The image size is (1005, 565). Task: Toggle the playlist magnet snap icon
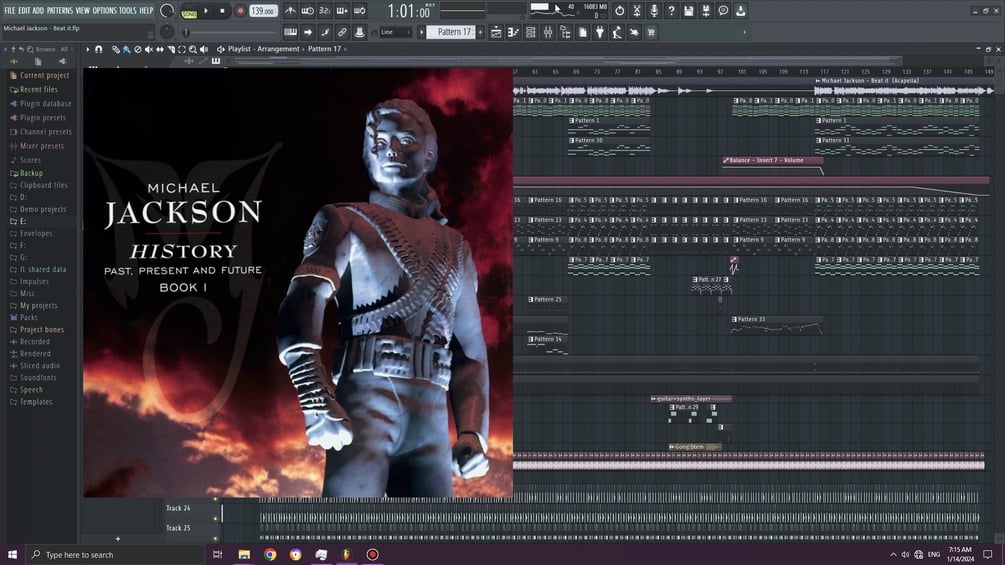tap(99, 49)
